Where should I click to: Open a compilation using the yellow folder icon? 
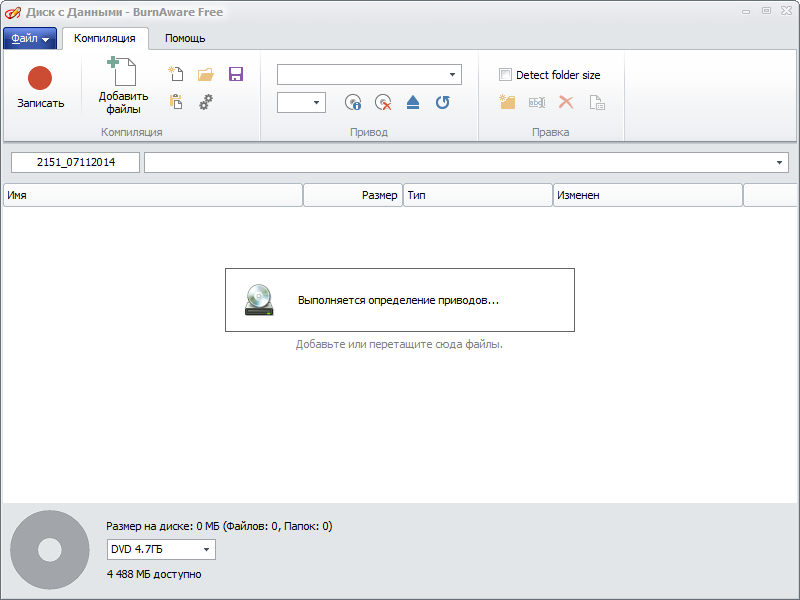click(206, 74)
